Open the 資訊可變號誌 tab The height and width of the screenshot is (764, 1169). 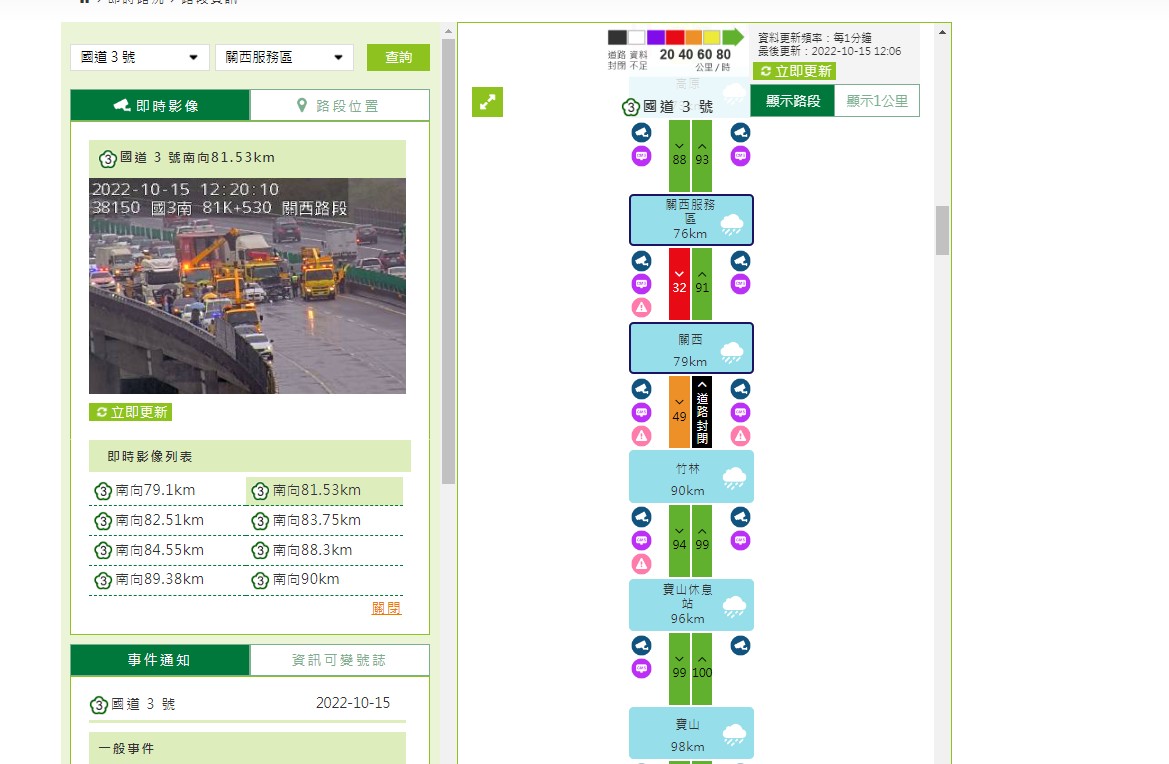coord(340,660)
